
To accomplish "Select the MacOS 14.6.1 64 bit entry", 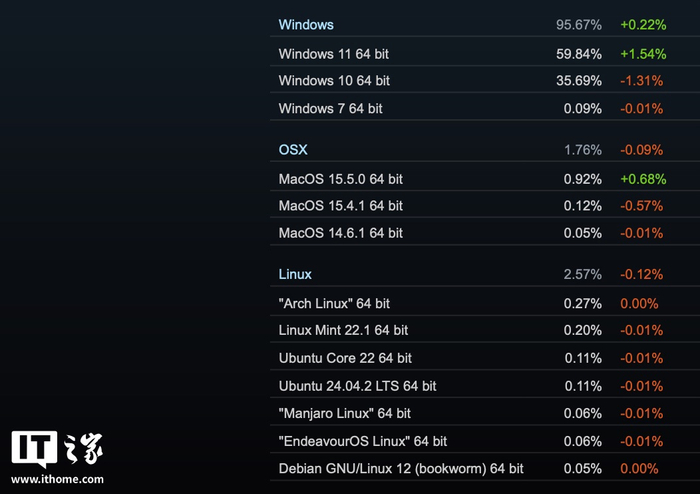I will pyautogui.click(x=341, y=233).
